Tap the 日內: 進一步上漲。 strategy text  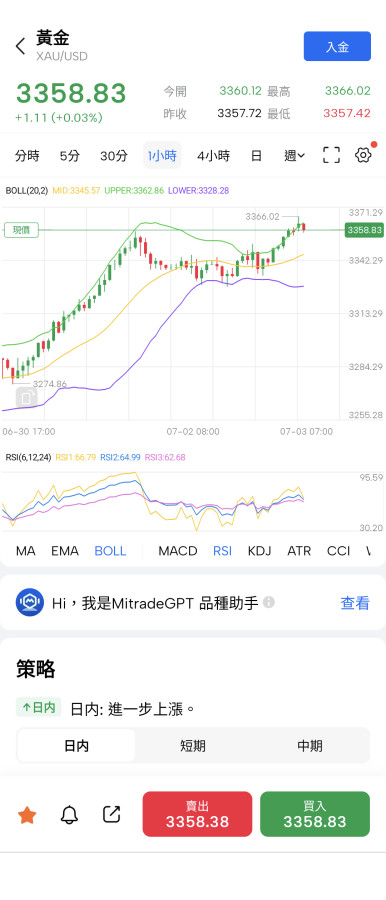133,709
